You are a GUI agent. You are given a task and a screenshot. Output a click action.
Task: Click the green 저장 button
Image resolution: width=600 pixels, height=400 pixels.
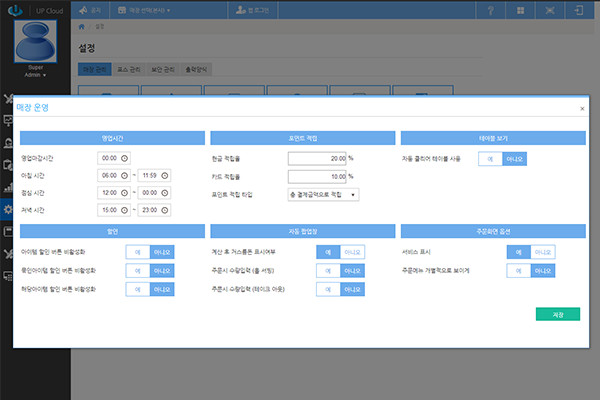point(557,314)
